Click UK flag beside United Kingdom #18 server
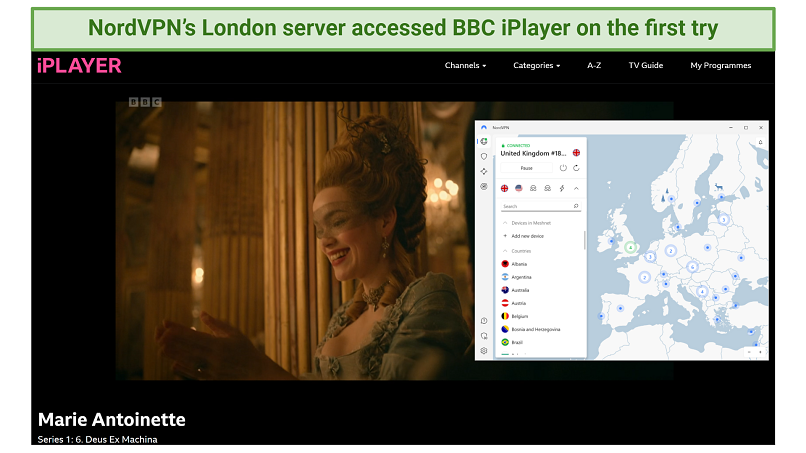Screen dimensions: 806x453 (576, 153)
